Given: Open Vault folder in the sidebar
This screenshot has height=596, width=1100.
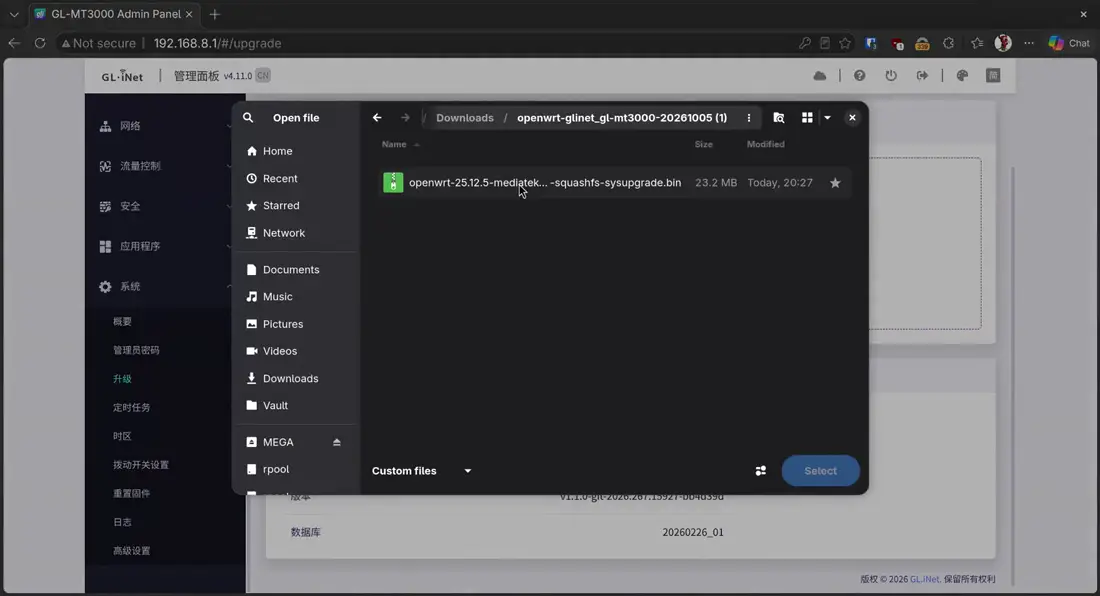Looking at the screenshot, I should 297,406.
